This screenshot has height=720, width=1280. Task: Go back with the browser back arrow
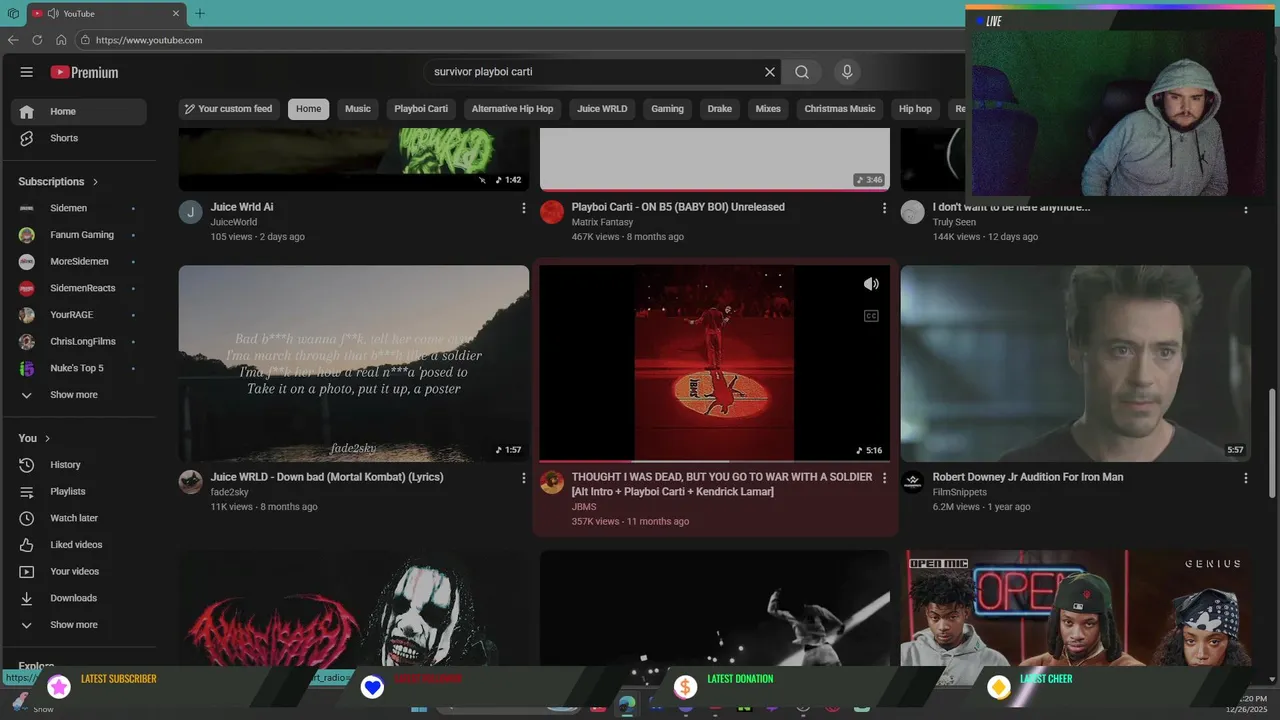click(13, 40)
